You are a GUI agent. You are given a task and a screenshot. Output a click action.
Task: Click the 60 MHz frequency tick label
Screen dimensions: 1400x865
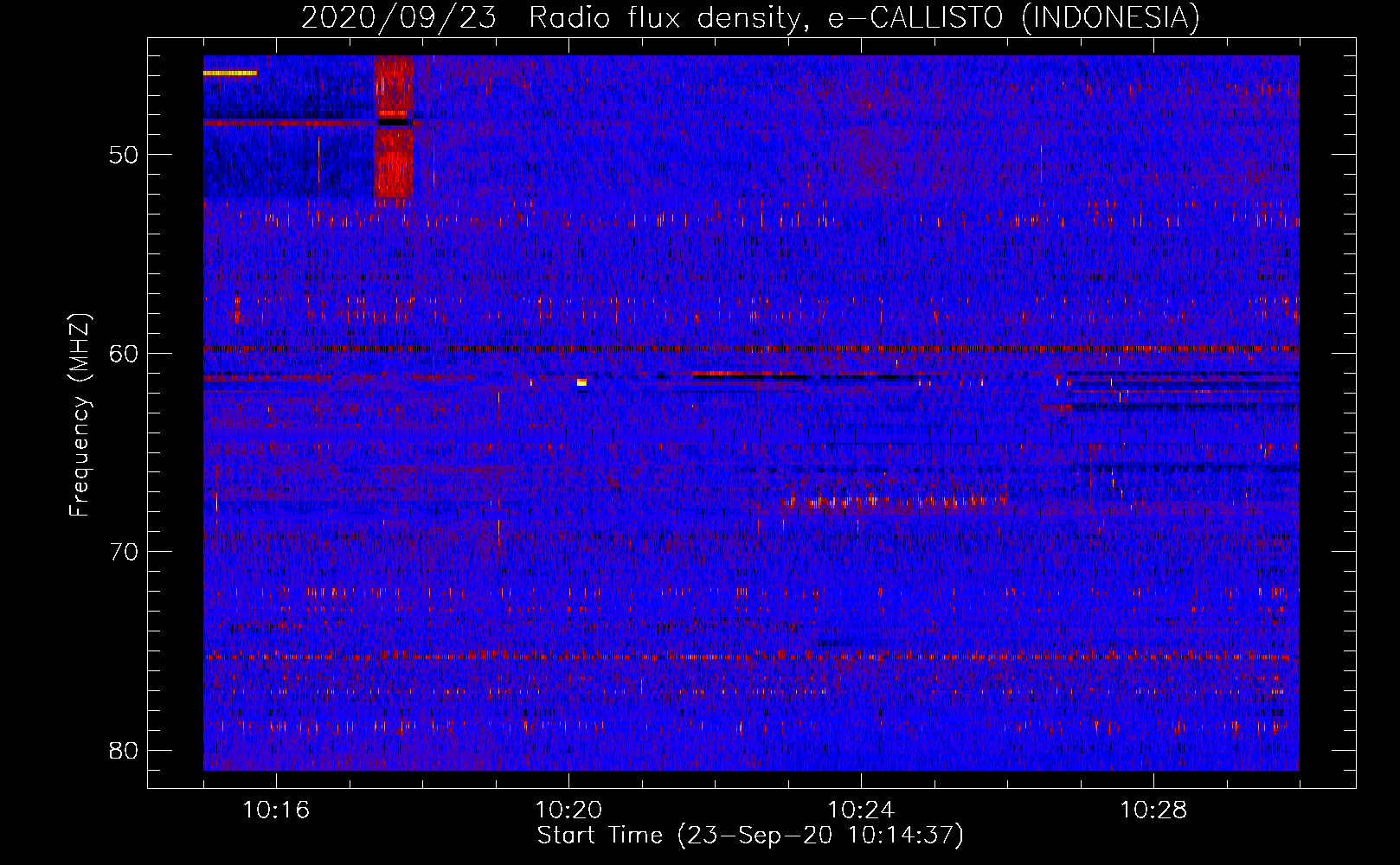tap(124, 353)
